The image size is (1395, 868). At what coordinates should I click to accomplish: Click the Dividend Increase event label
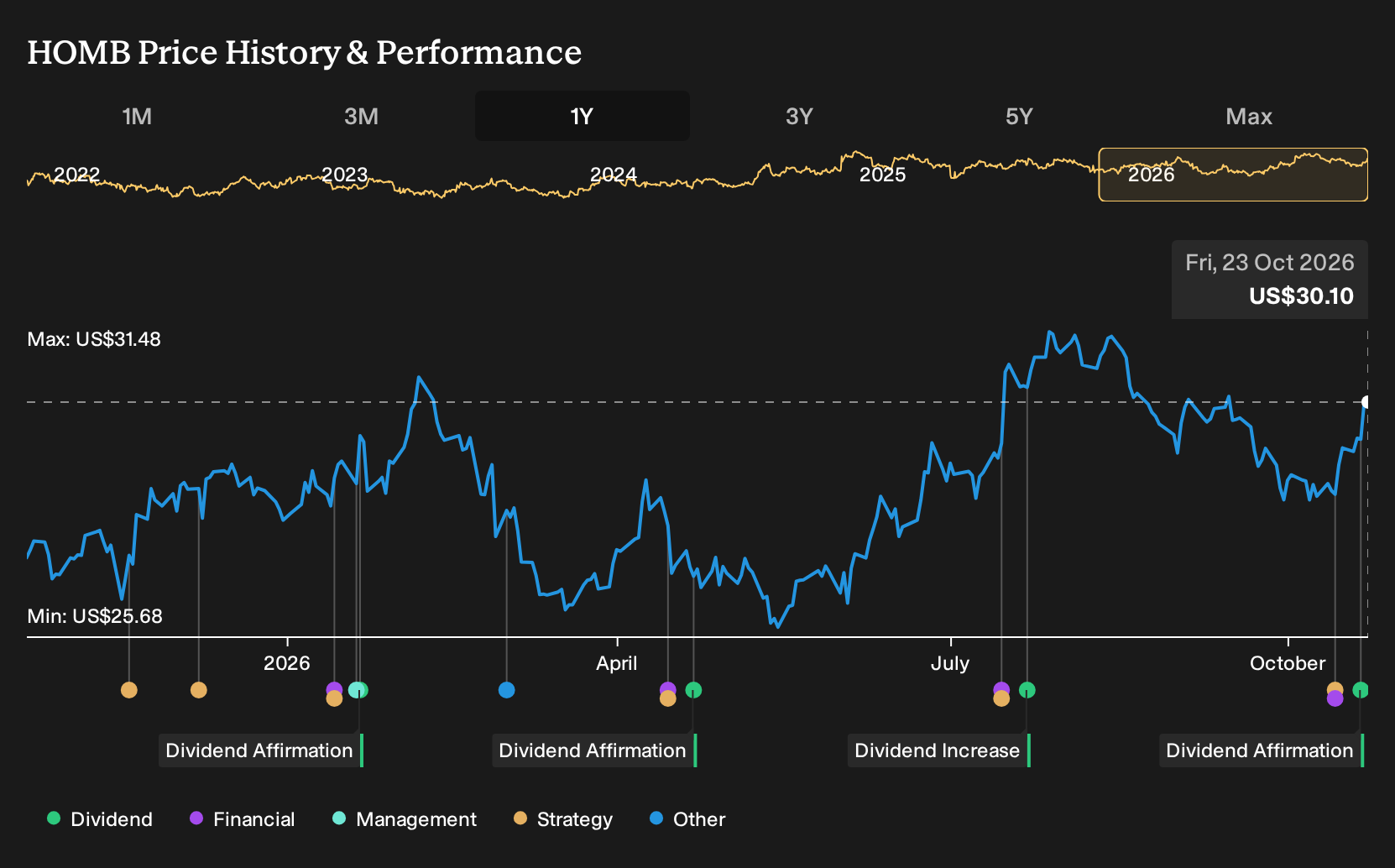click(938, 750)
